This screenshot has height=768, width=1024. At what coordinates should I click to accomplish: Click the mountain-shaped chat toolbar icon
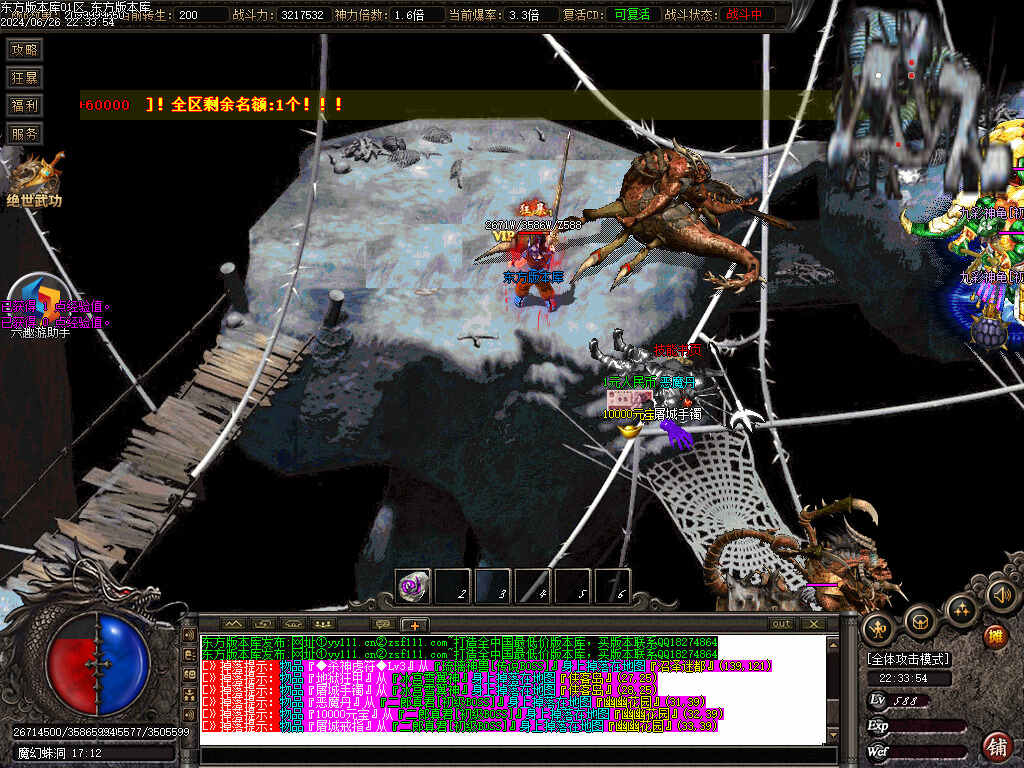point(233,624)
